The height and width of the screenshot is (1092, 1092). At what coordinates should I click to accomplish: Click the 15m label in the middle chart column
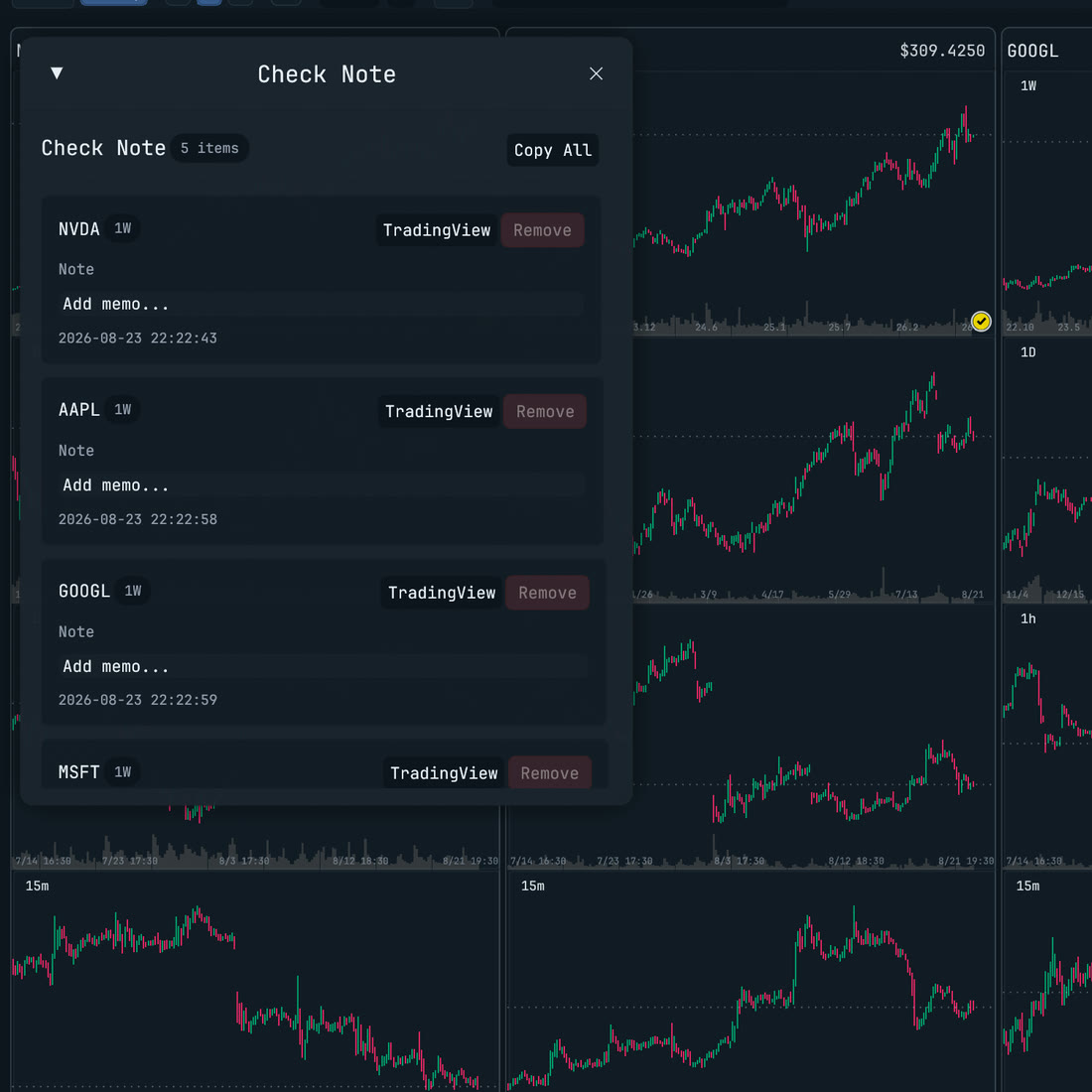point(533,886)
